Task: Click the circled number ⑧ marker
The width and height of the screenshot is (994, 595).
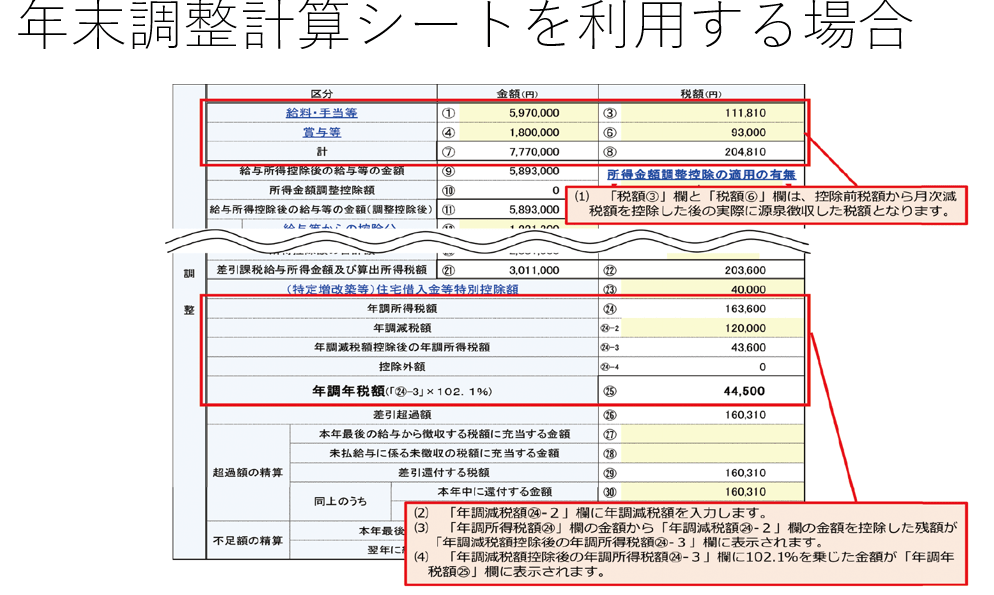Action: (x=610, y=152)
